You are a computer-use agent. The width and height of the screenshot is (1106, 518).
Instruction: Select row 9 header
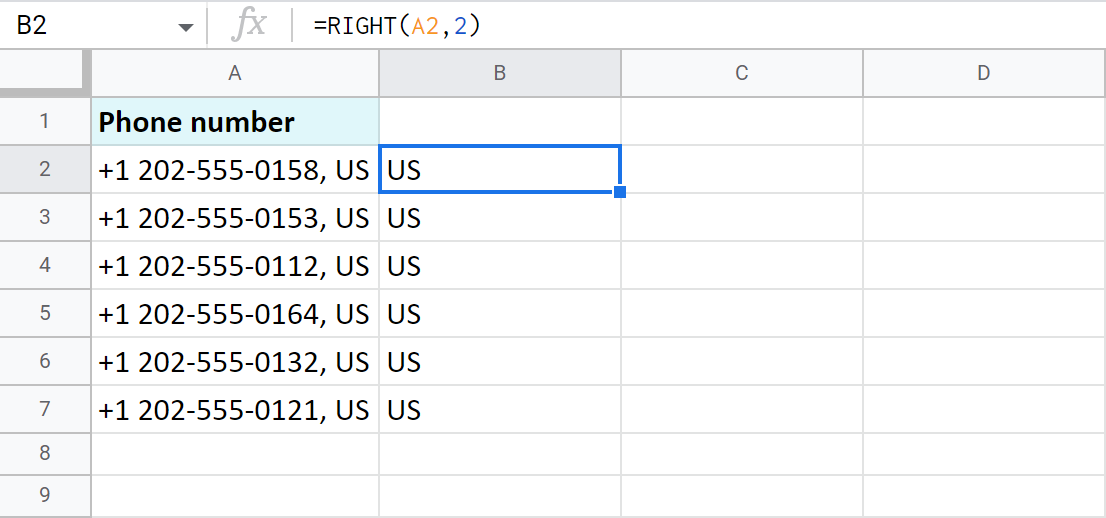pos(45,495)
